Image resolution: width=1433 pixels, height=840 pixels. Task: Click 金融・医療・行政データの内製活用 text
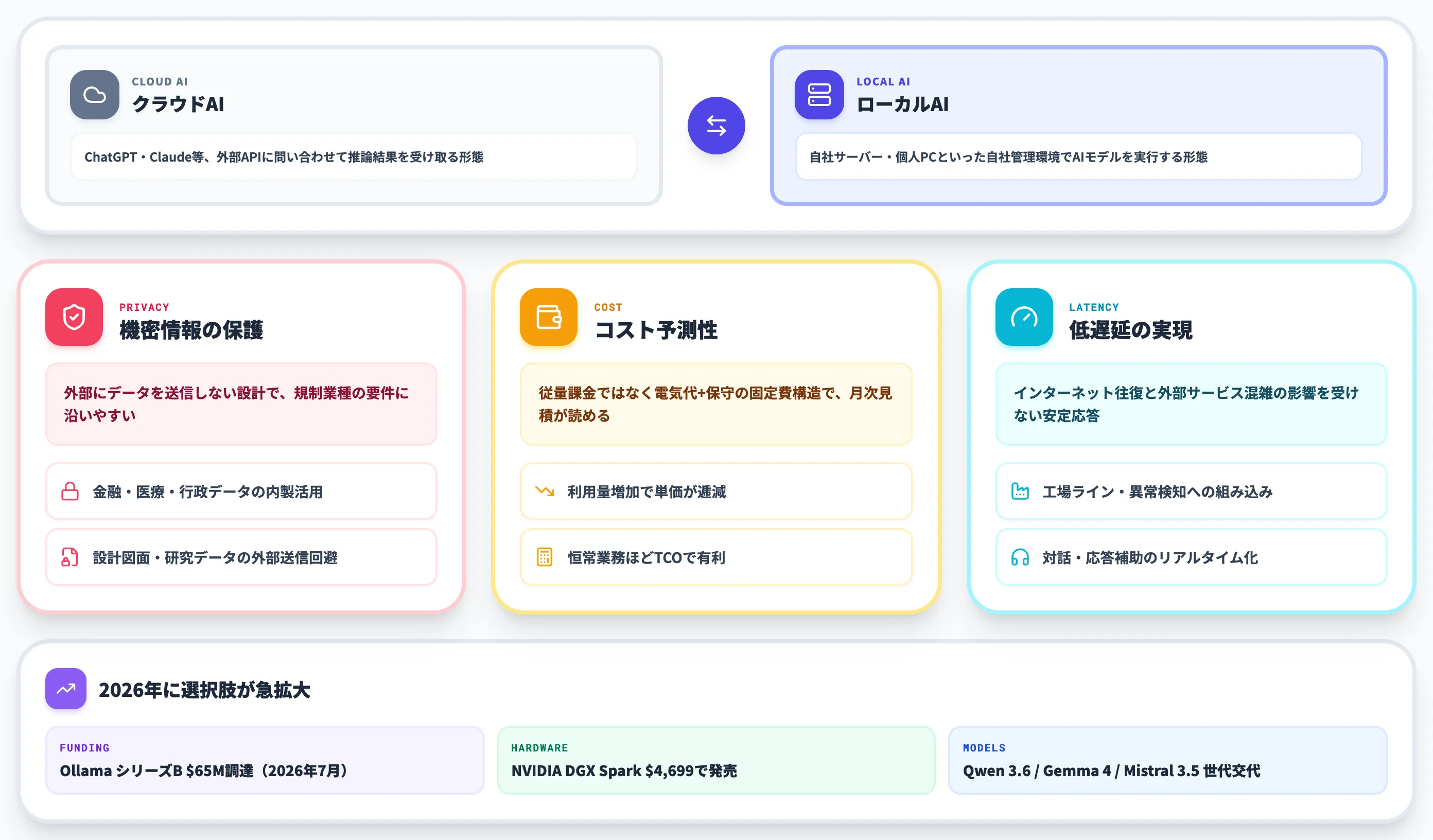click(x=207, y=492)
